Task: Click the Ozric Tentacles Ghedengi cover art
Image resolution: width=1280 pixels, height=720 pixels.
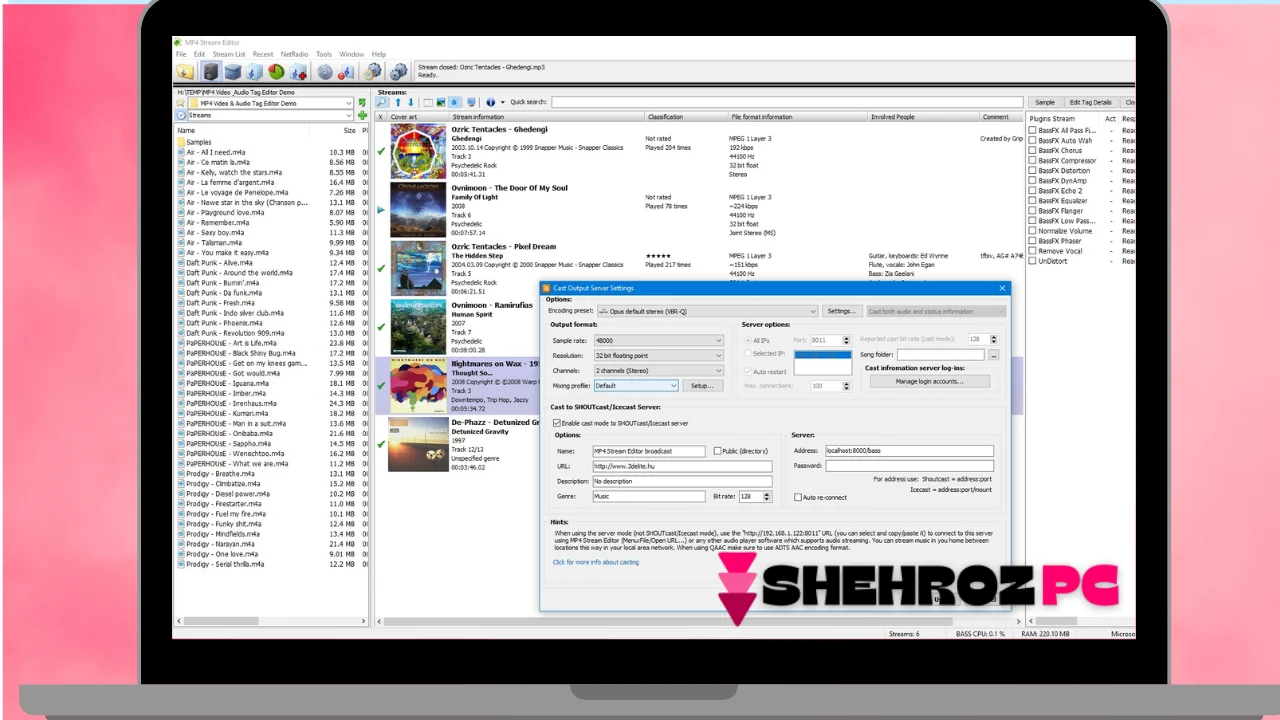Action: click(418, 151)
